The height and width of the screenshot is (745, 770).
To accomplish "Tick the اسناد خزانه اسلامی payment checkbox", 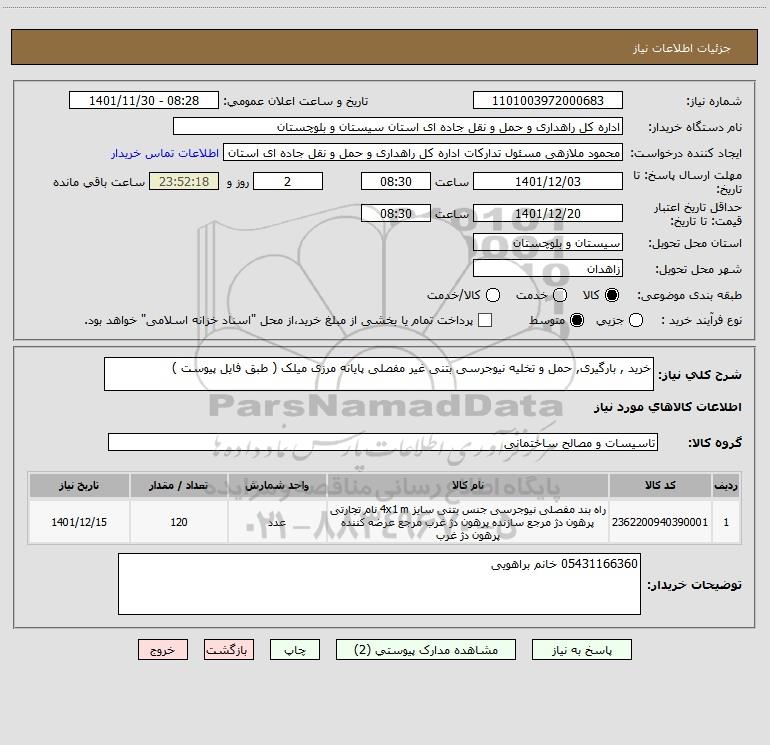I will (x=485, y=320).
